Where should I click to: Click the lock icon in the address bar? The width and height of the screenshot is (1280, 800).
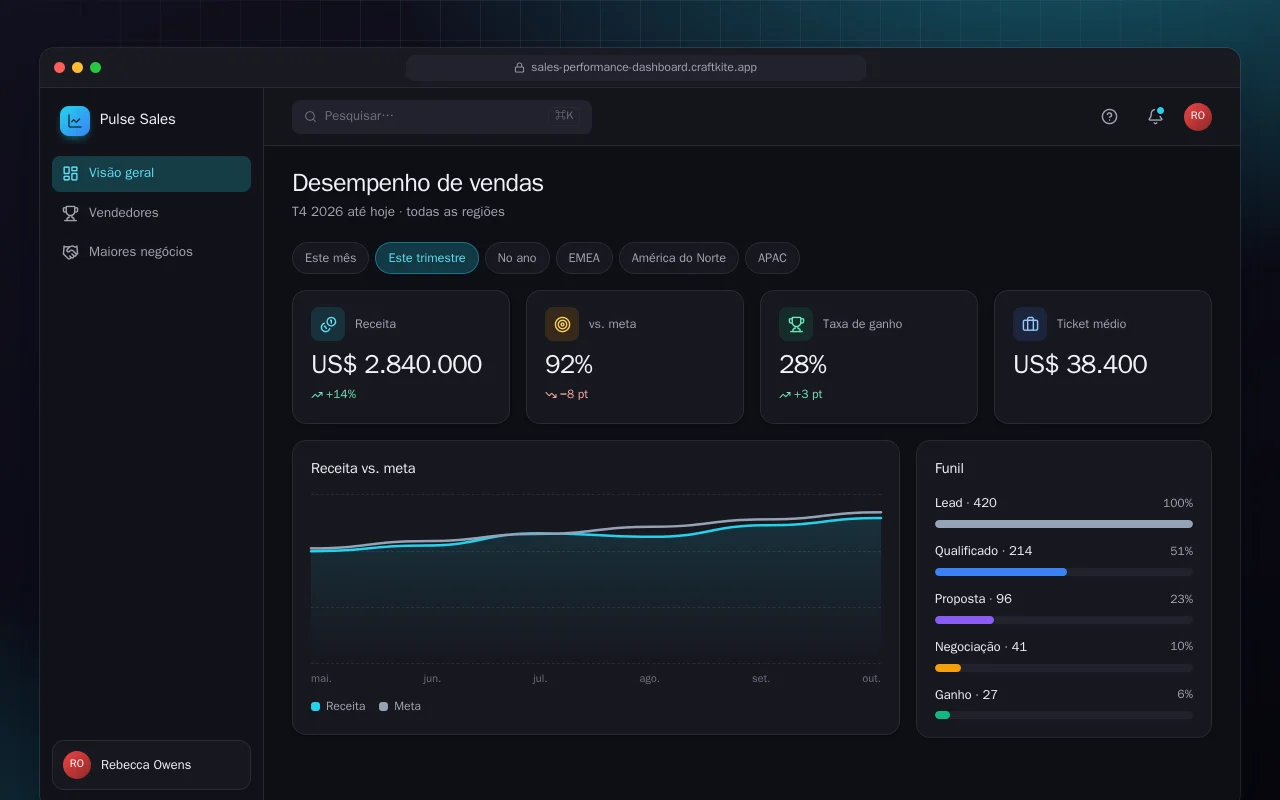tap(519, 68)
